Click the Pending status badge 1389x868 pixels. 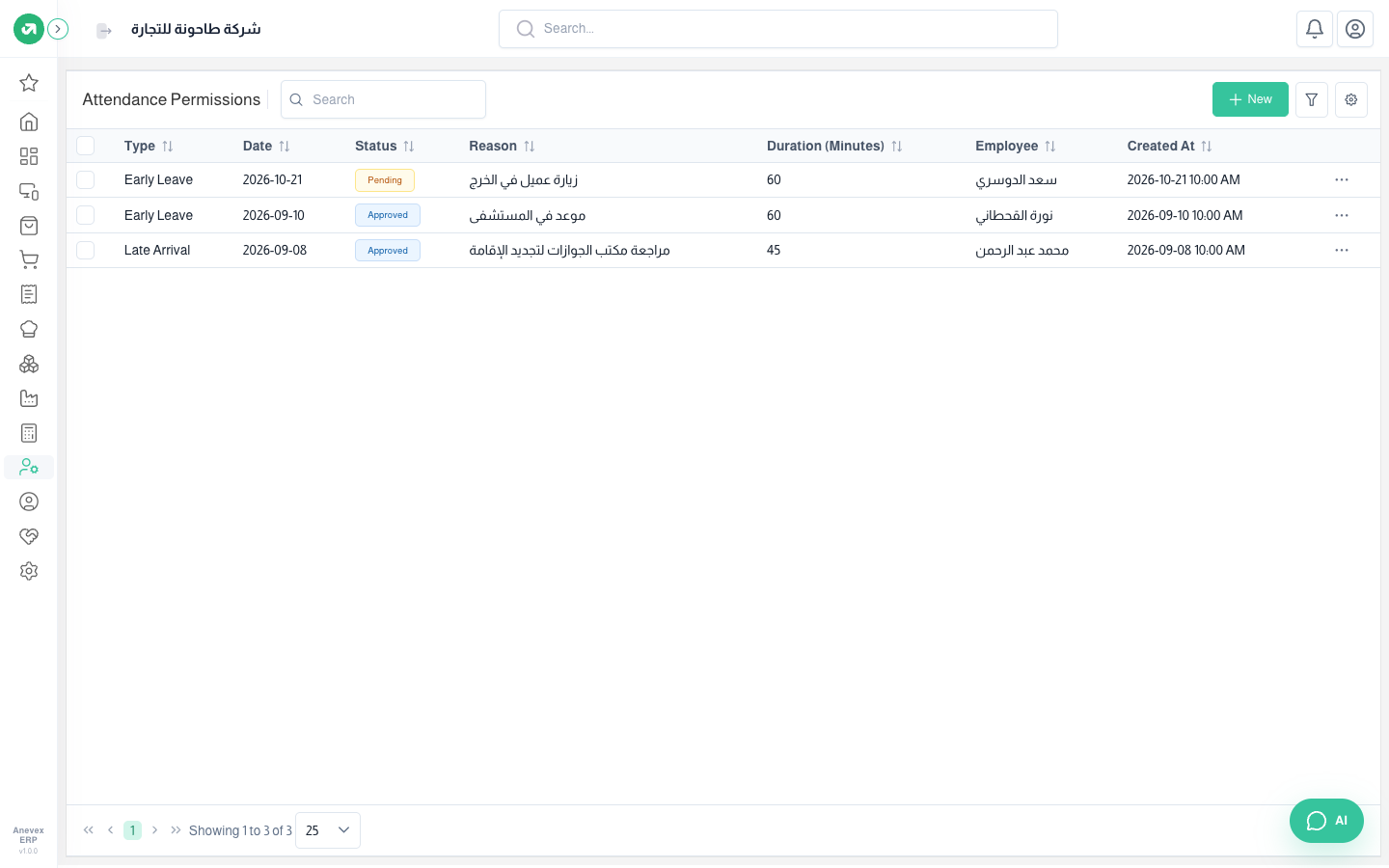[385, 180]
